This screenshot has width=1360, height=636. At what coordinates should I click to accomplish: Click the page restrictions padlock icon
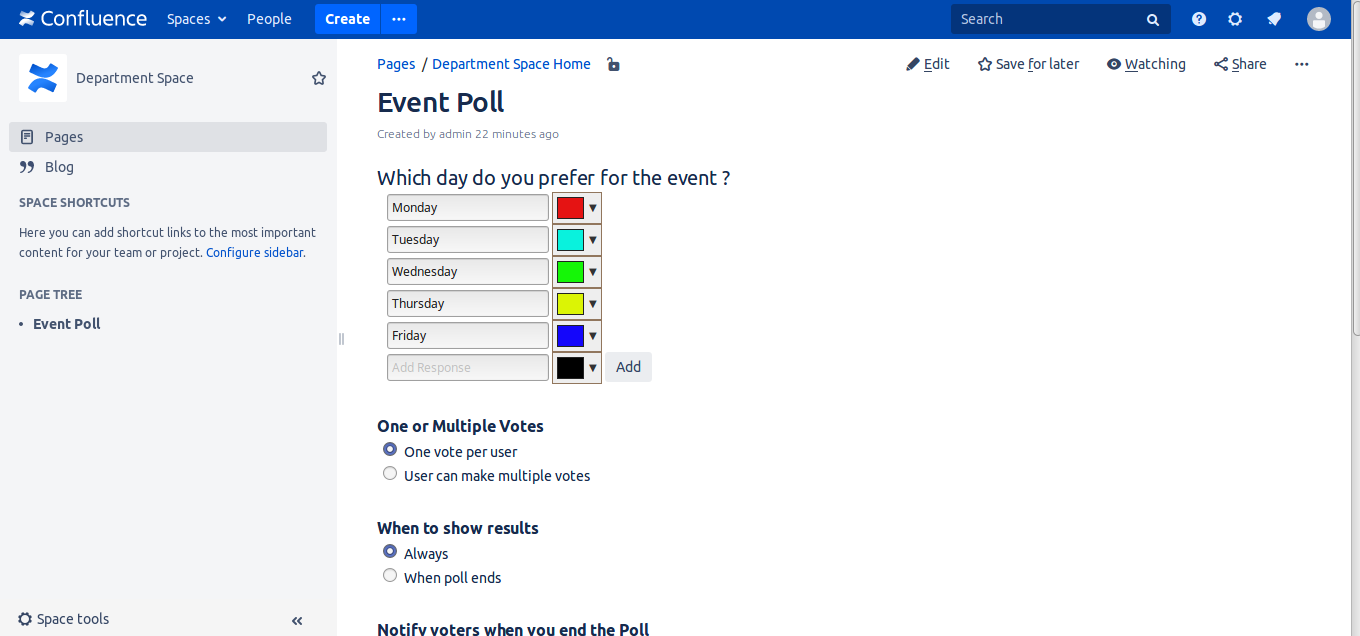613,65
